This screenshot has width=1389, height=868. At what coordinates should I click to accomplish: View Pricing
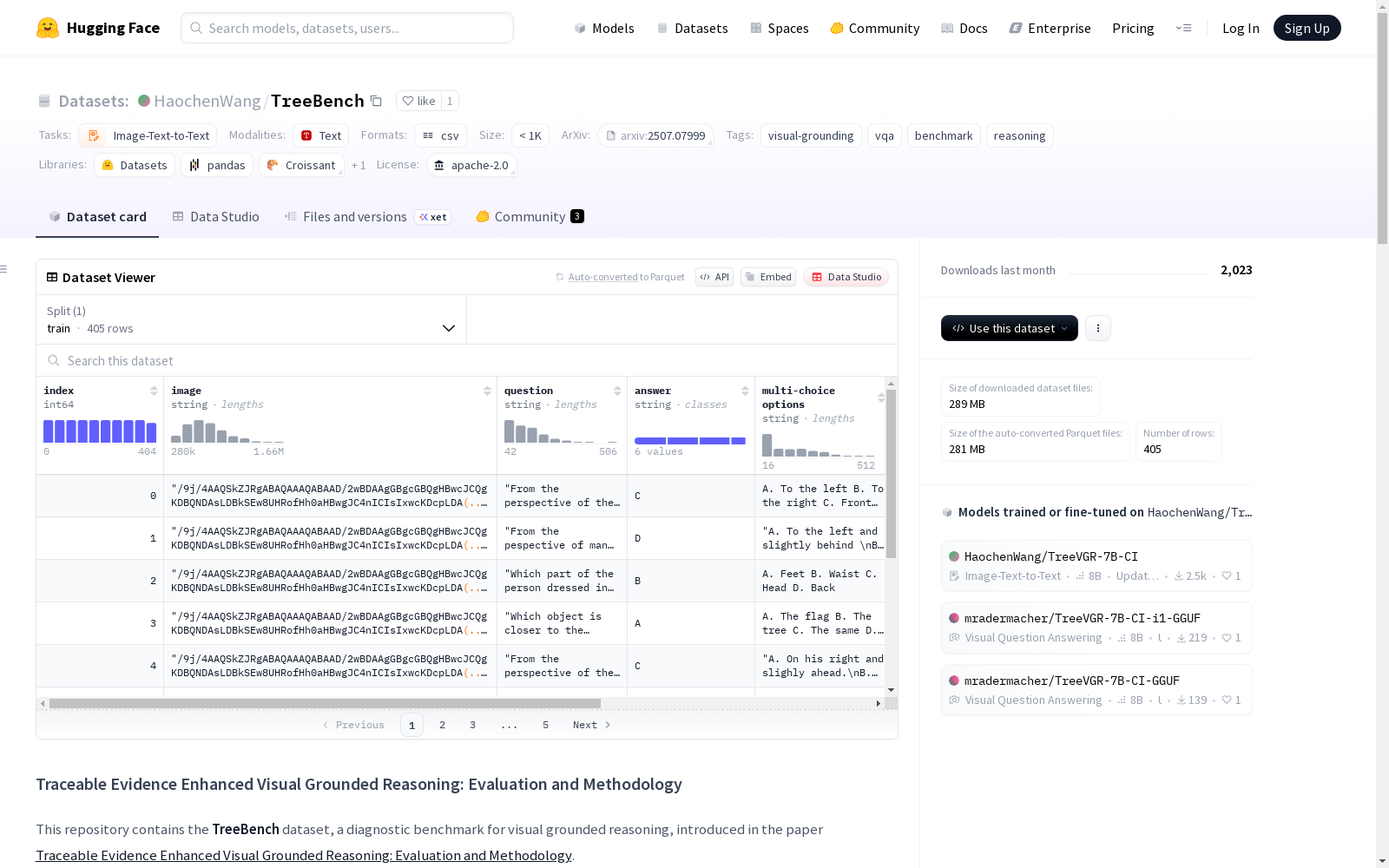[x=1133, y=28]
